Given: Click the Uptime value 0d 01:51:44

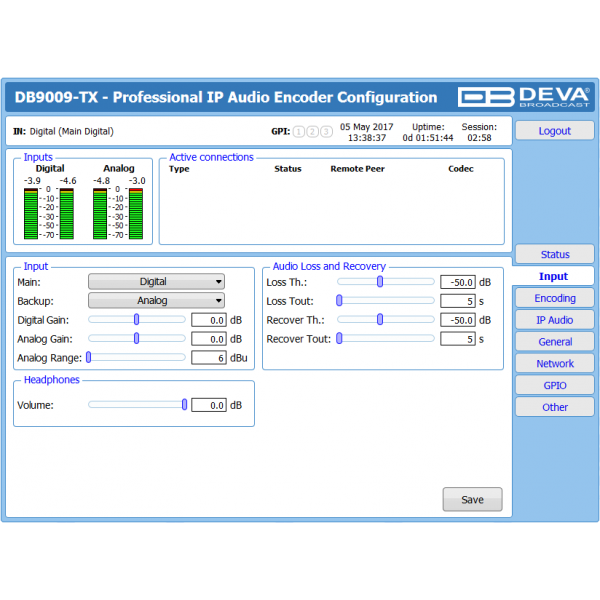Looking at the screenshot, I should (428, 138).
